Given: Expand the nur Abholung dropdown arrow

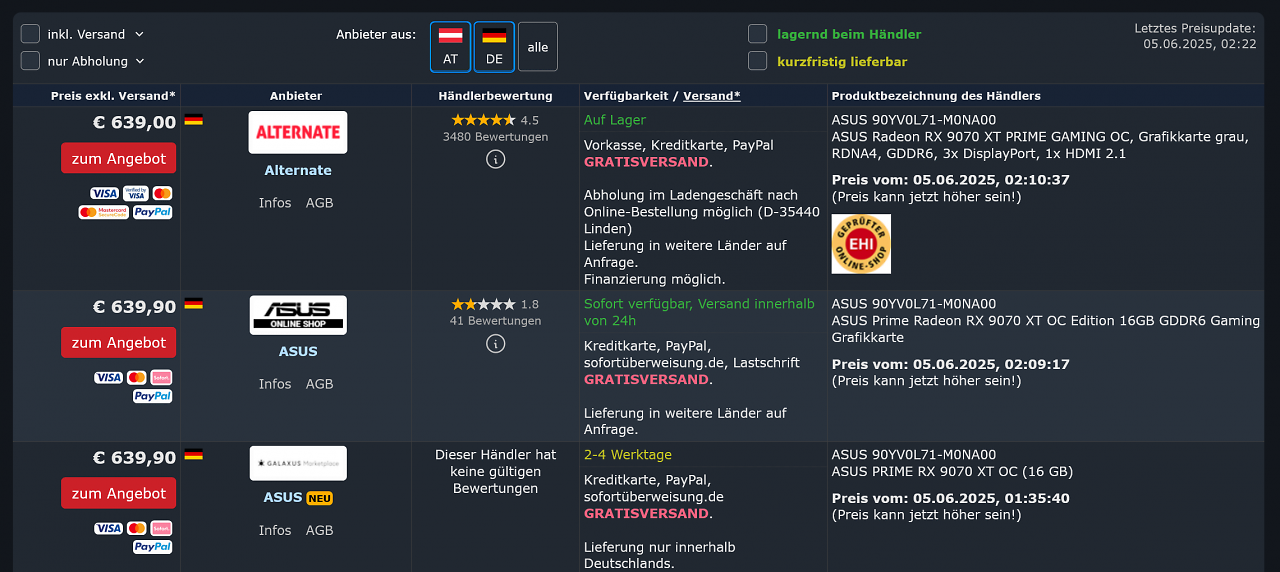Looking at the screenshot, I should (140, 61).
